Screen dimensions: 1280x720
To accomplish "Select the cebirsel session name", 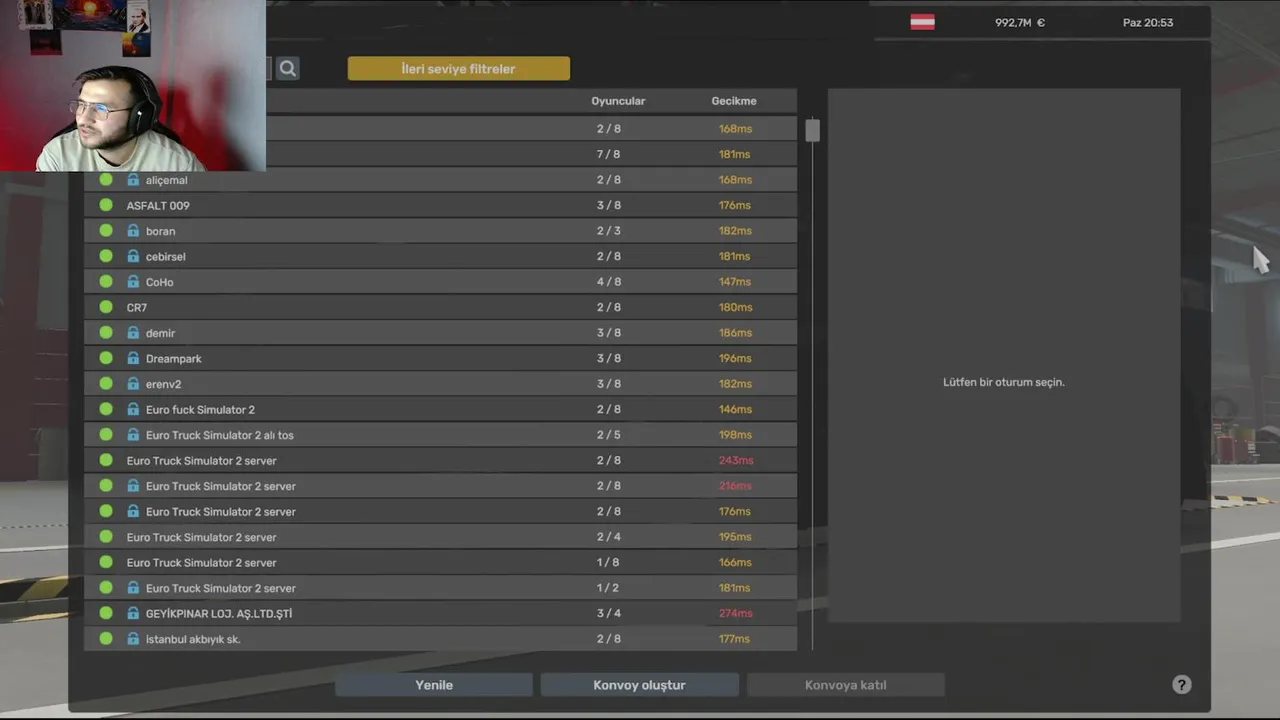I will tap(166, 257).
